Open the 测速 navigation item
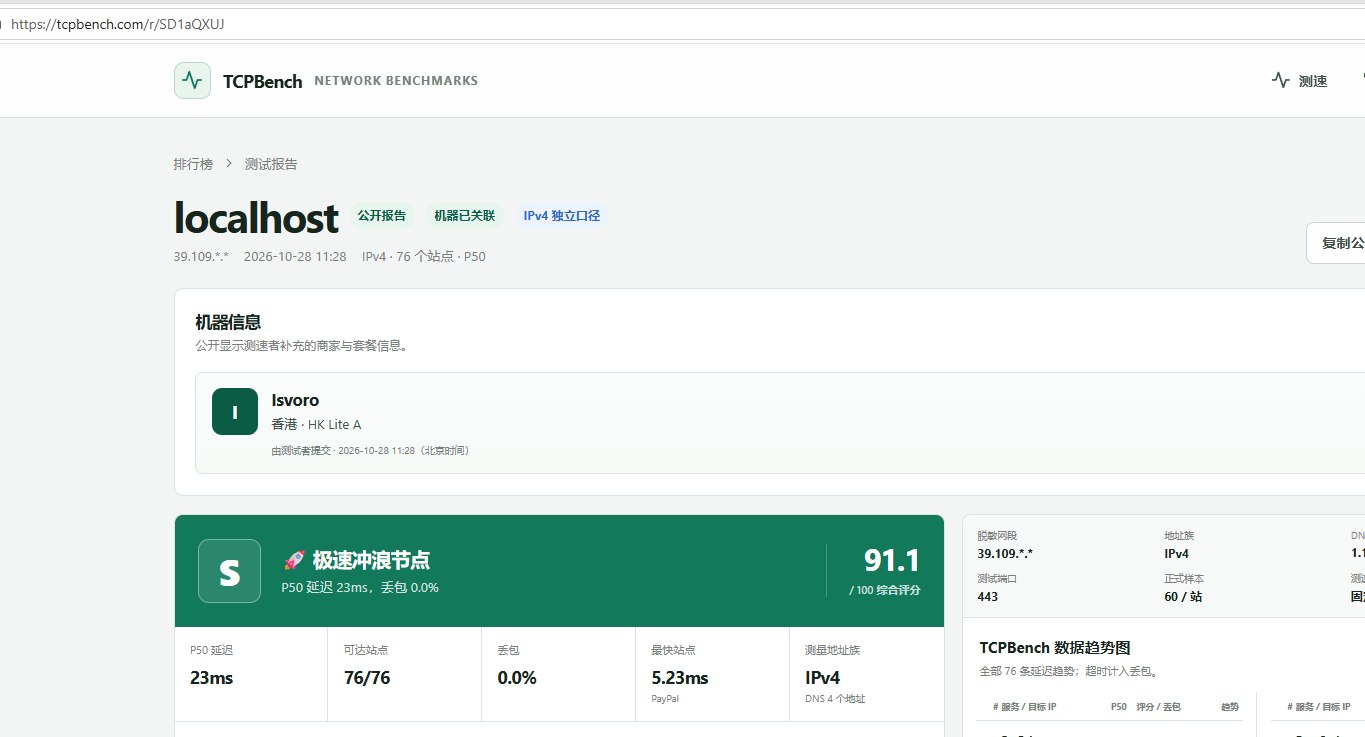Image resolution: width=1365 pixels, height=737 pixels. point(1299,81)
